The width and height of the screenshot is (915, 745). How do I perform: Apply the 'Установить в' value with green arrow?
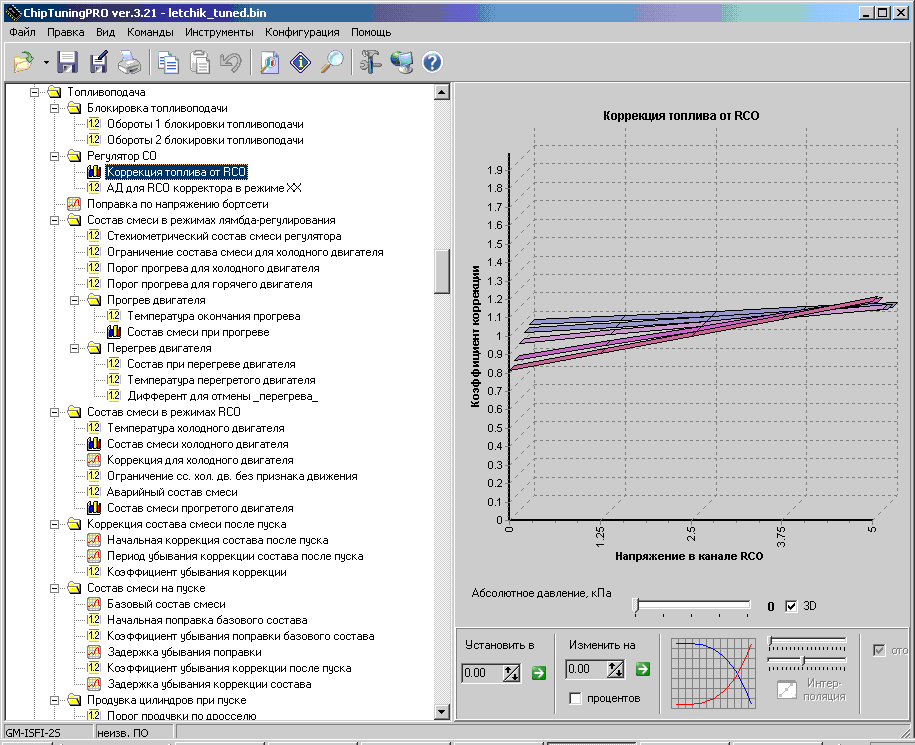538,672
